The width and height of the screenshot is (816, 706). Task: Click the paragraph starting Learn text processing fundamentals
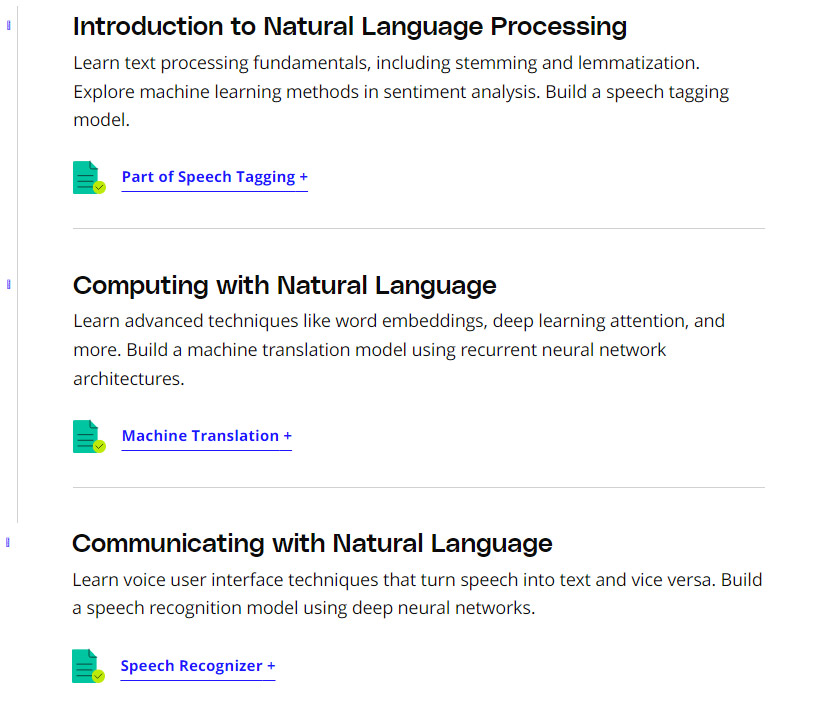[x=401, y=92]
